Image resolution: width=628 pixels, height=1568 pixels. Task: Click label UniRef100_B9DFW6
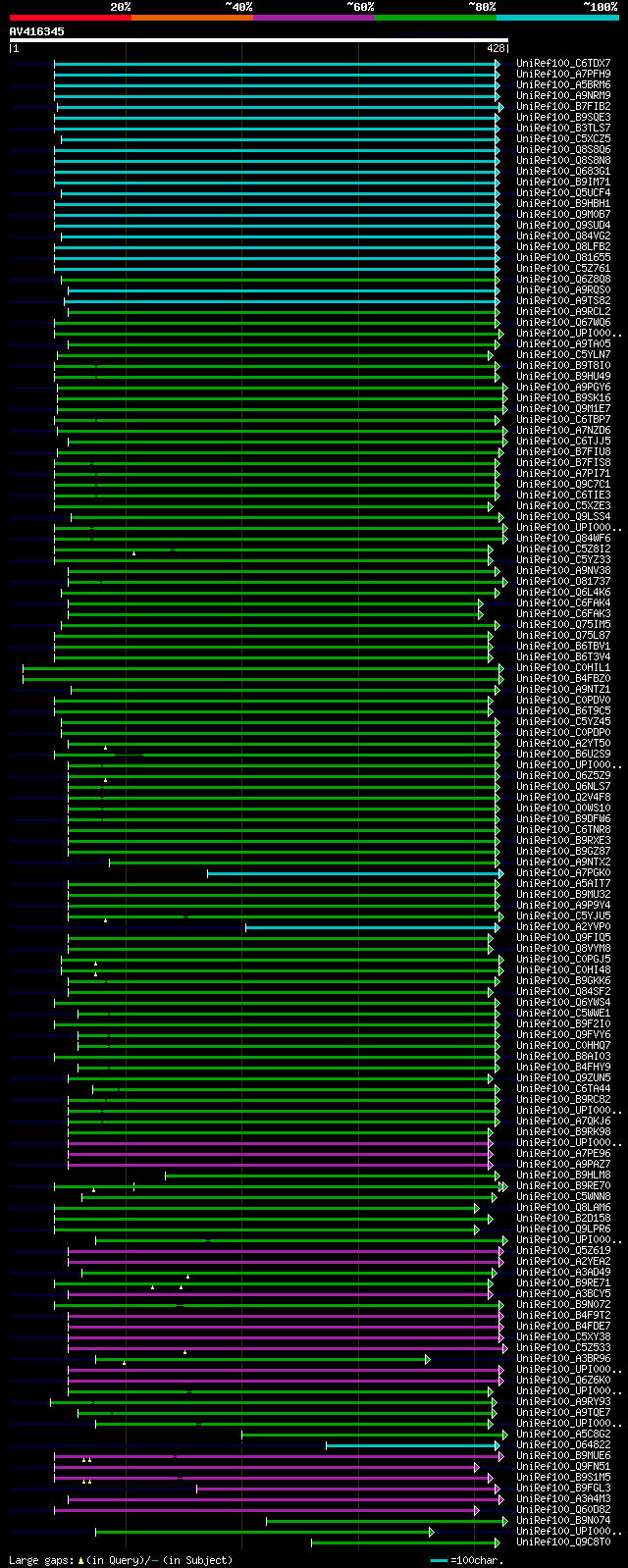(563, 819)
